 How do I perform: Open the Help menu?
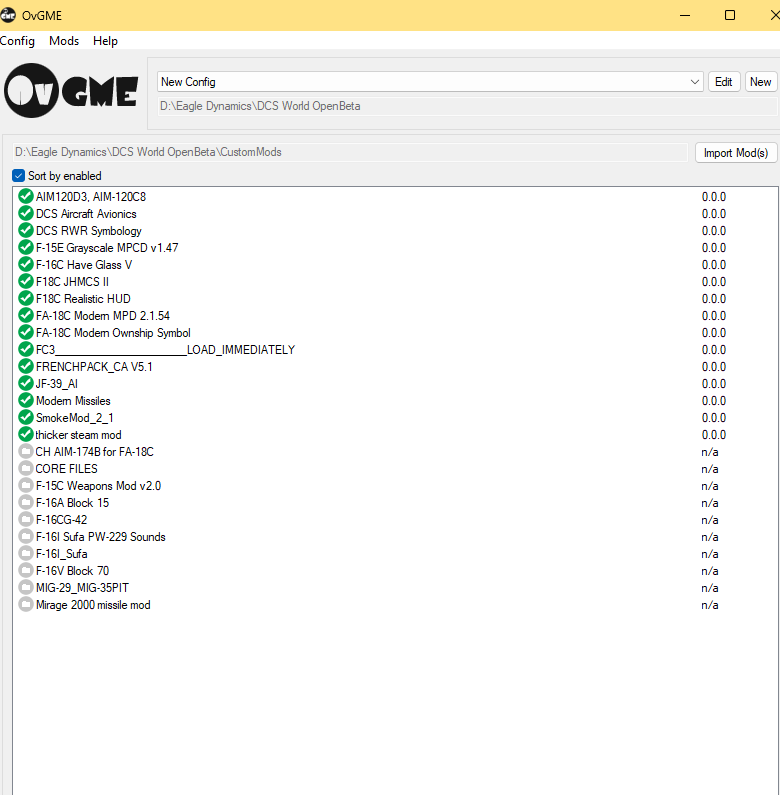point(105,41)
